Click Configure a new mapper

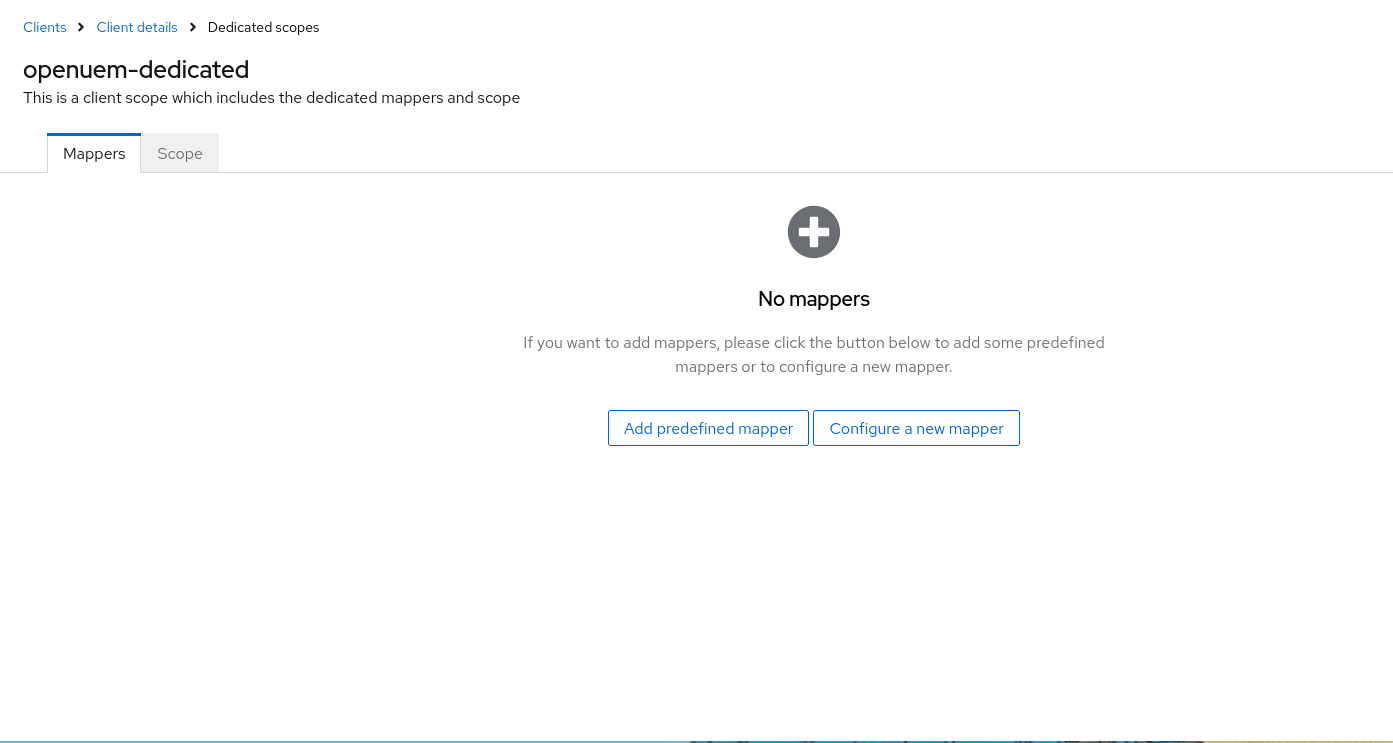coord(916,428)
